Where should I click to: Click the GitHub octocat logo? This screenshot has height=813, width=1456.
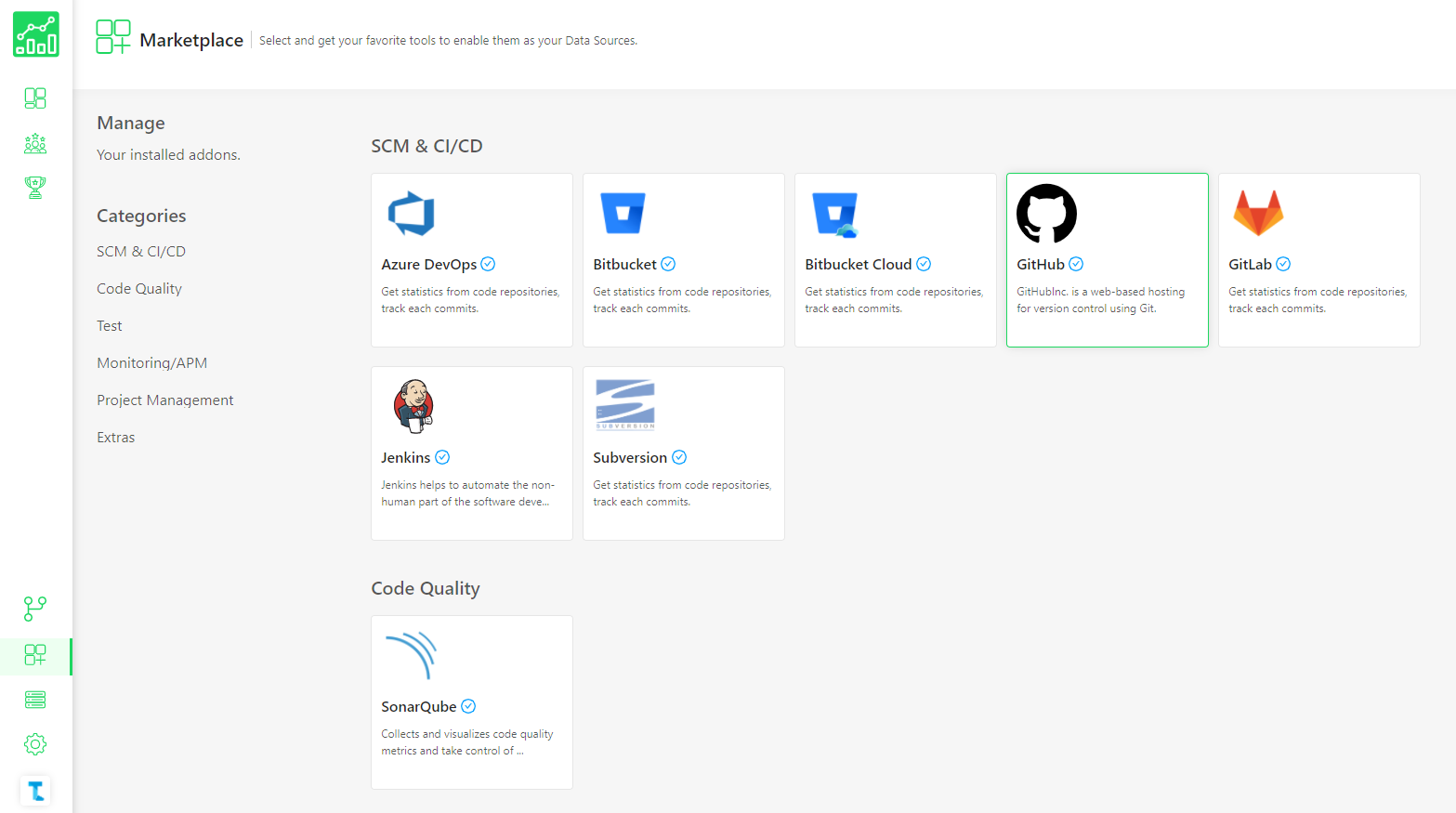1046,214
